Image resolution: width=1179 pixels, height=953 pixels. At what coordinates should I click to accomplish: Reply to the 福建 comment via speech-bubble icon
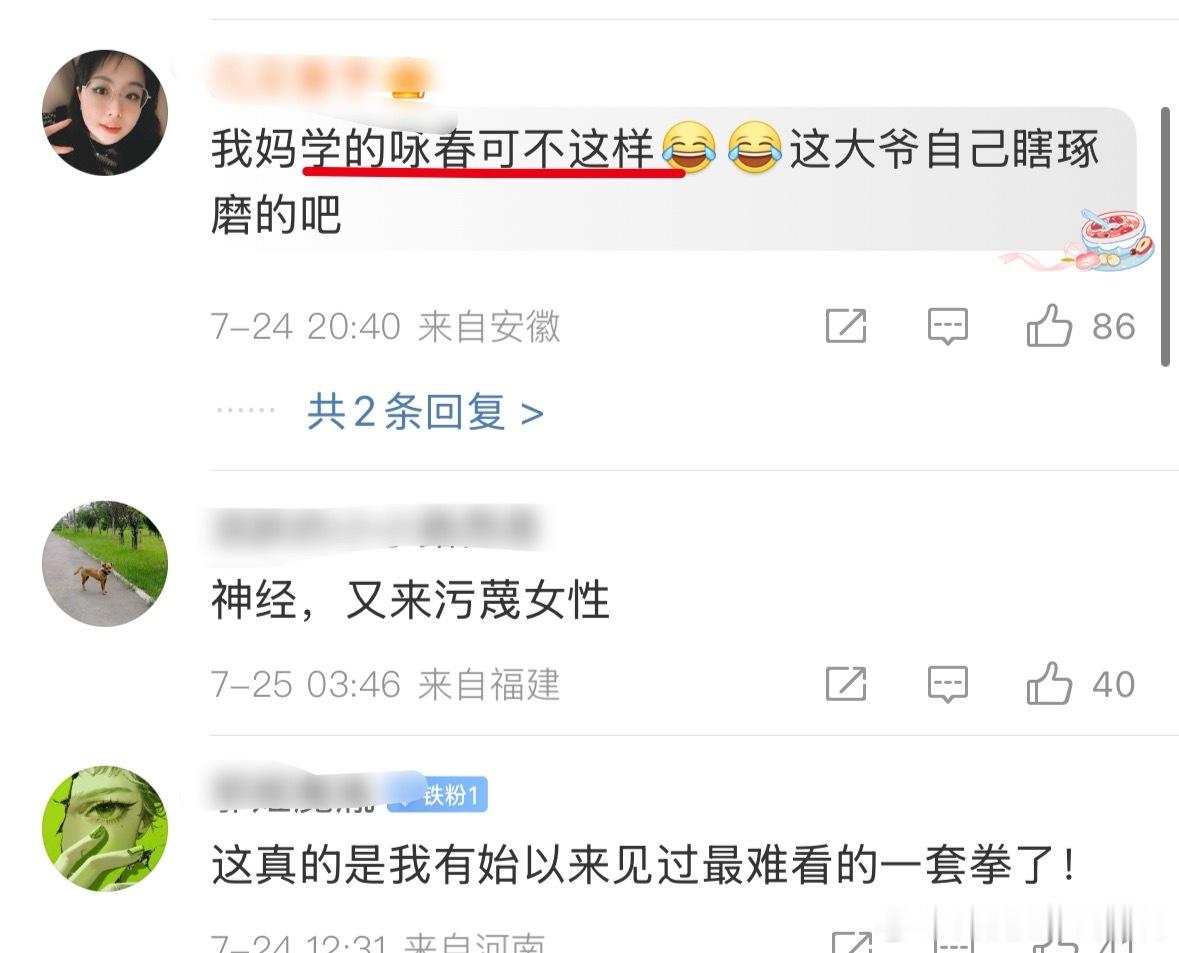tap(947, 684)
